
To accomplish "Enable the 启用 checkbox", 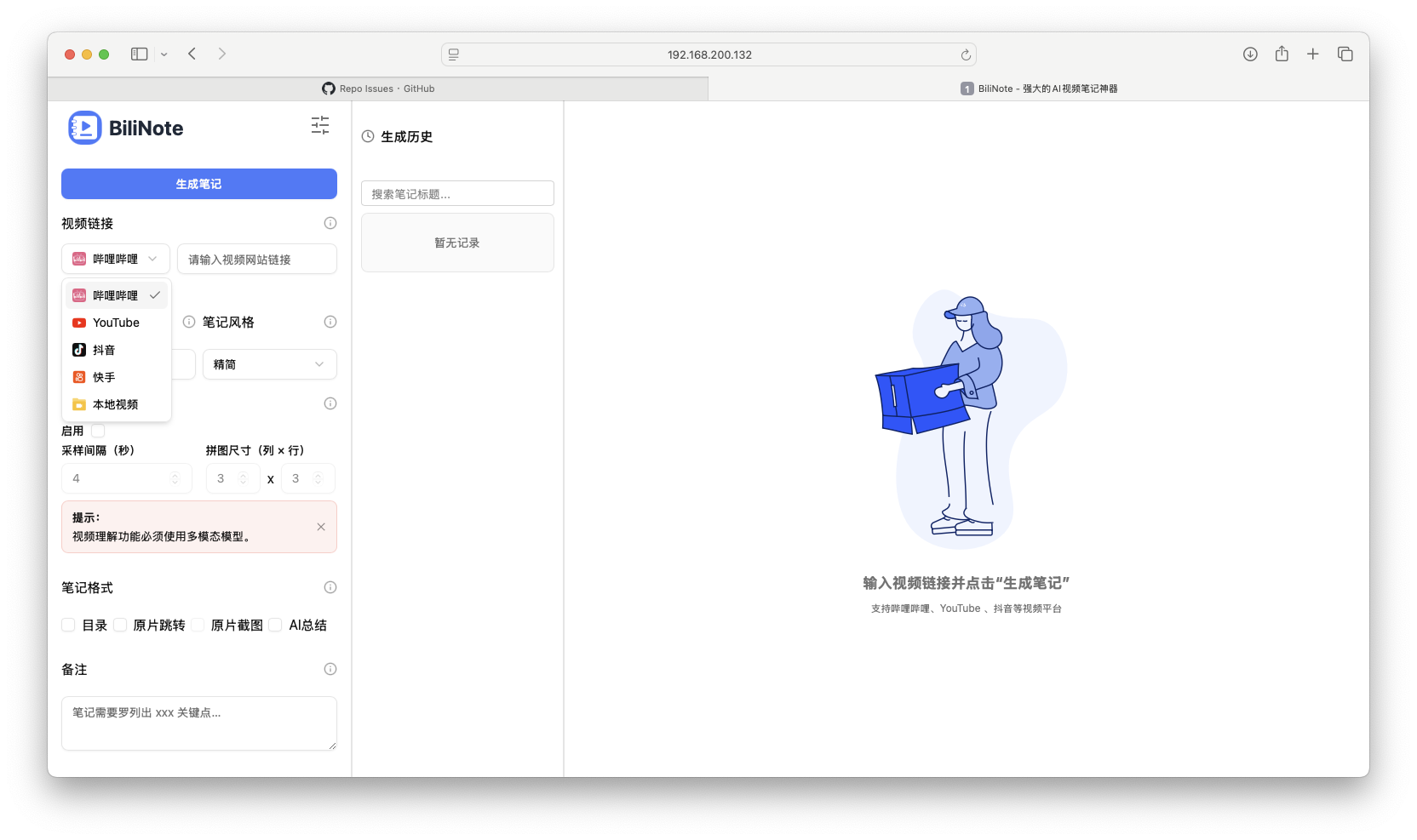I will click(98, 431).
